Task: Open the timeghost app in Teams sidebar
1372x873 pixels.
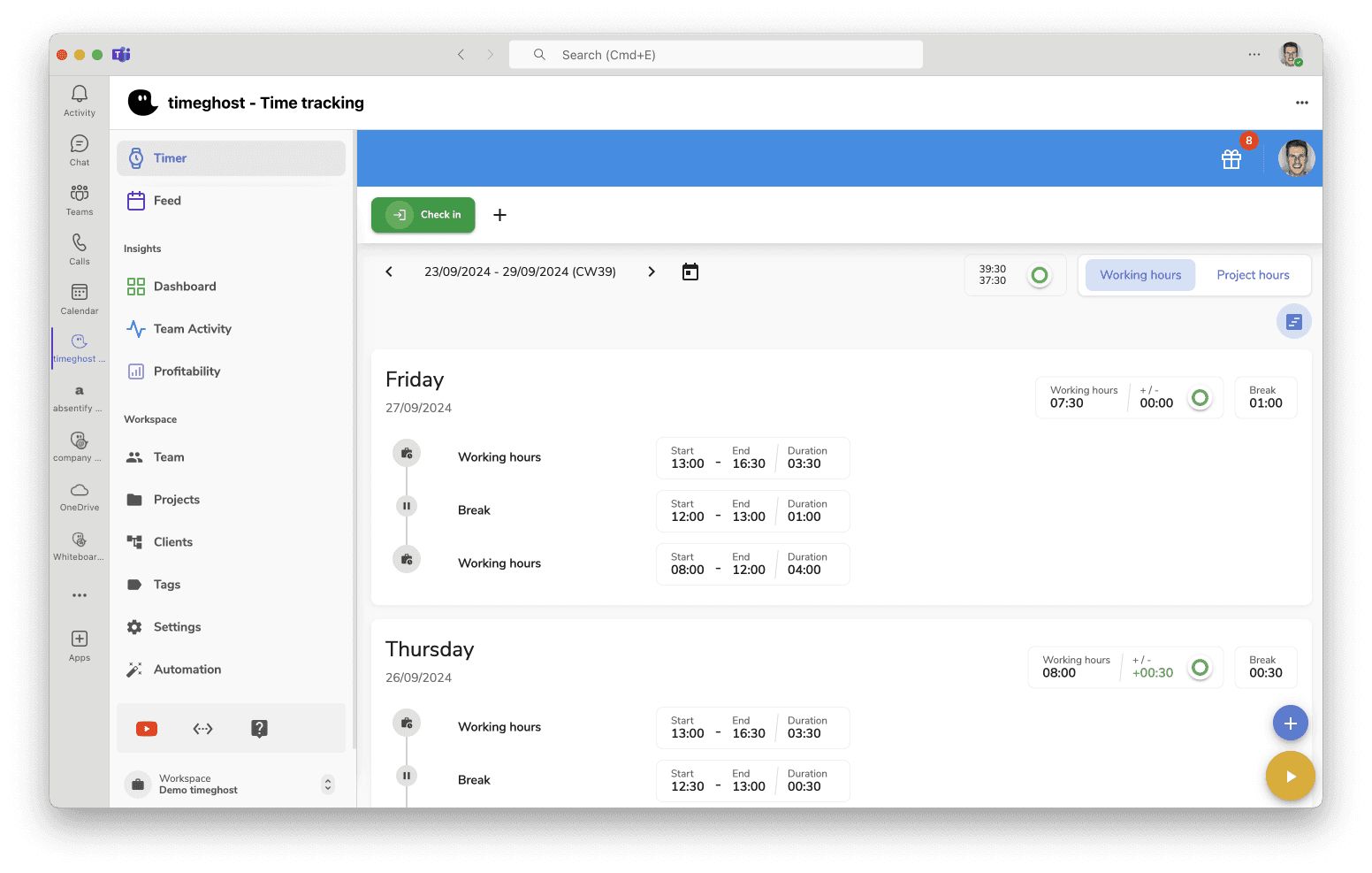Action: [79, 346]
